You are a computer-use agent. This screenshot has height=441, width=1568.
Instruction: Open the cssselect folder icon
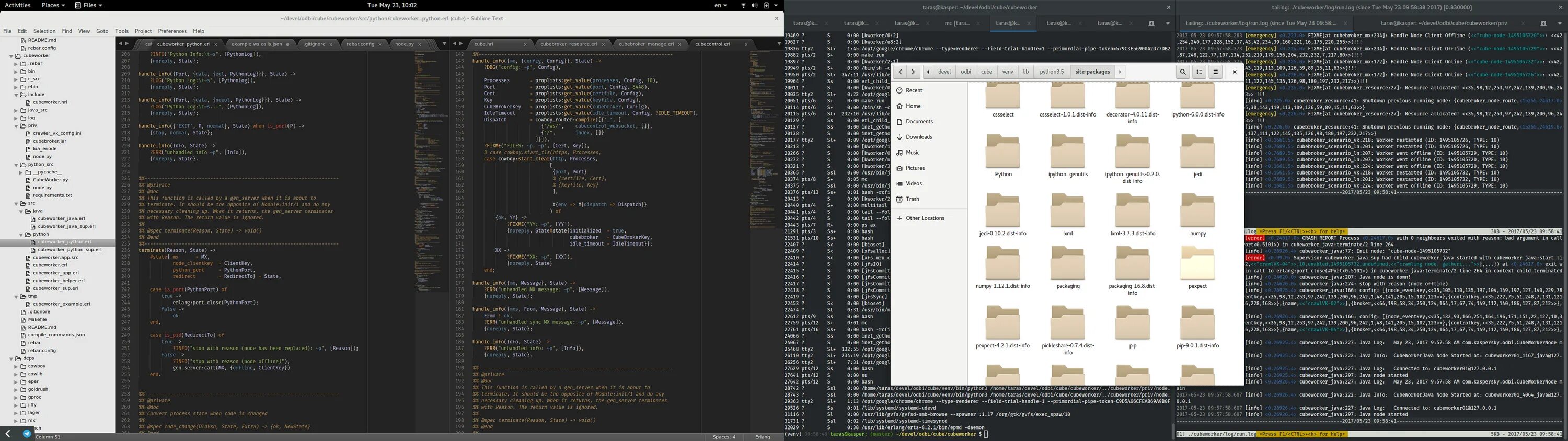(x=1002, y=96)
